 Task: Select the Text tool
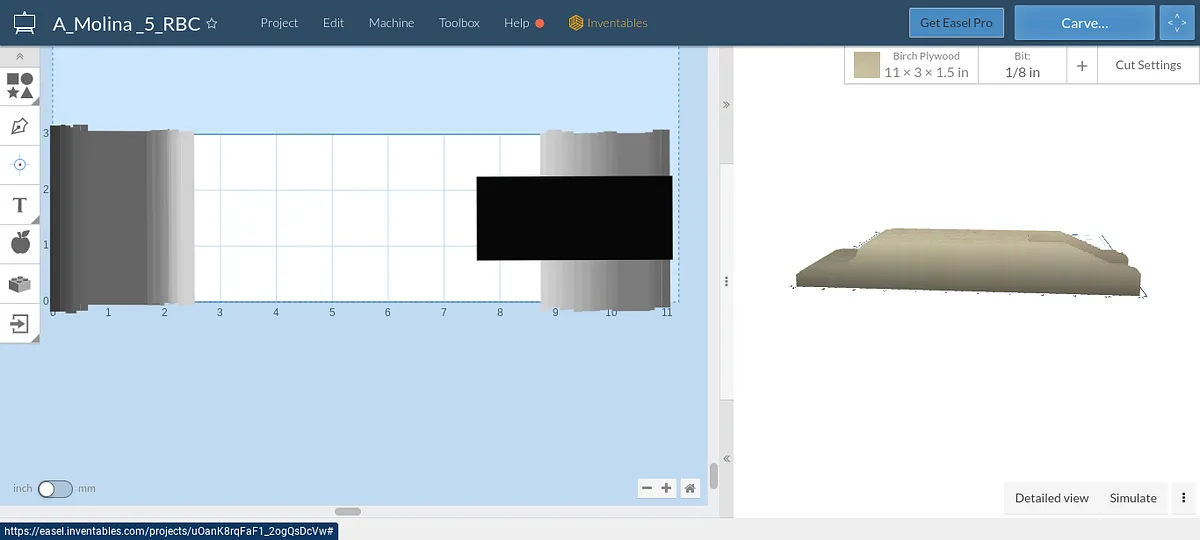(x=19, y=205)
